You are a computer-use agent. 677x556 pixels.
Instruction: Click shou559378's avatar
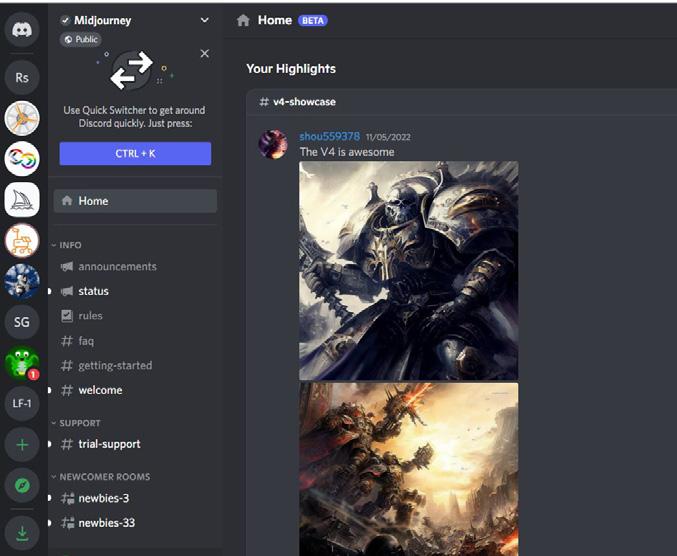tap(273, 144)
